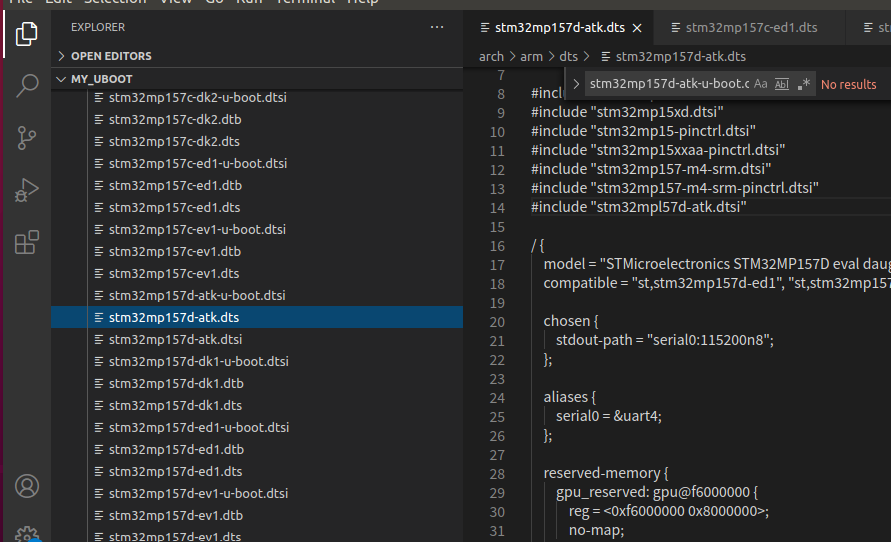Open the Extensions view
This screenshot has height=542, width=891.
coord(26,243)
